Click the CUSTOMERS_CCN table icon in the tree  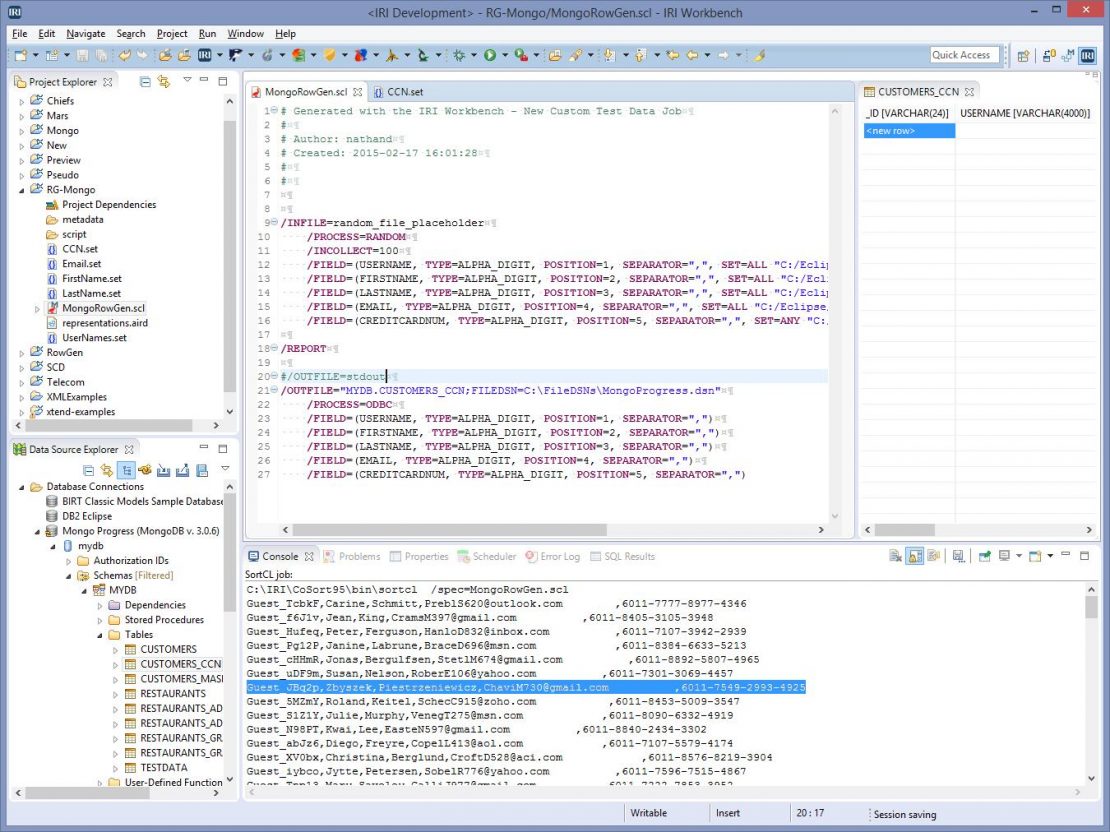(130, 664)
